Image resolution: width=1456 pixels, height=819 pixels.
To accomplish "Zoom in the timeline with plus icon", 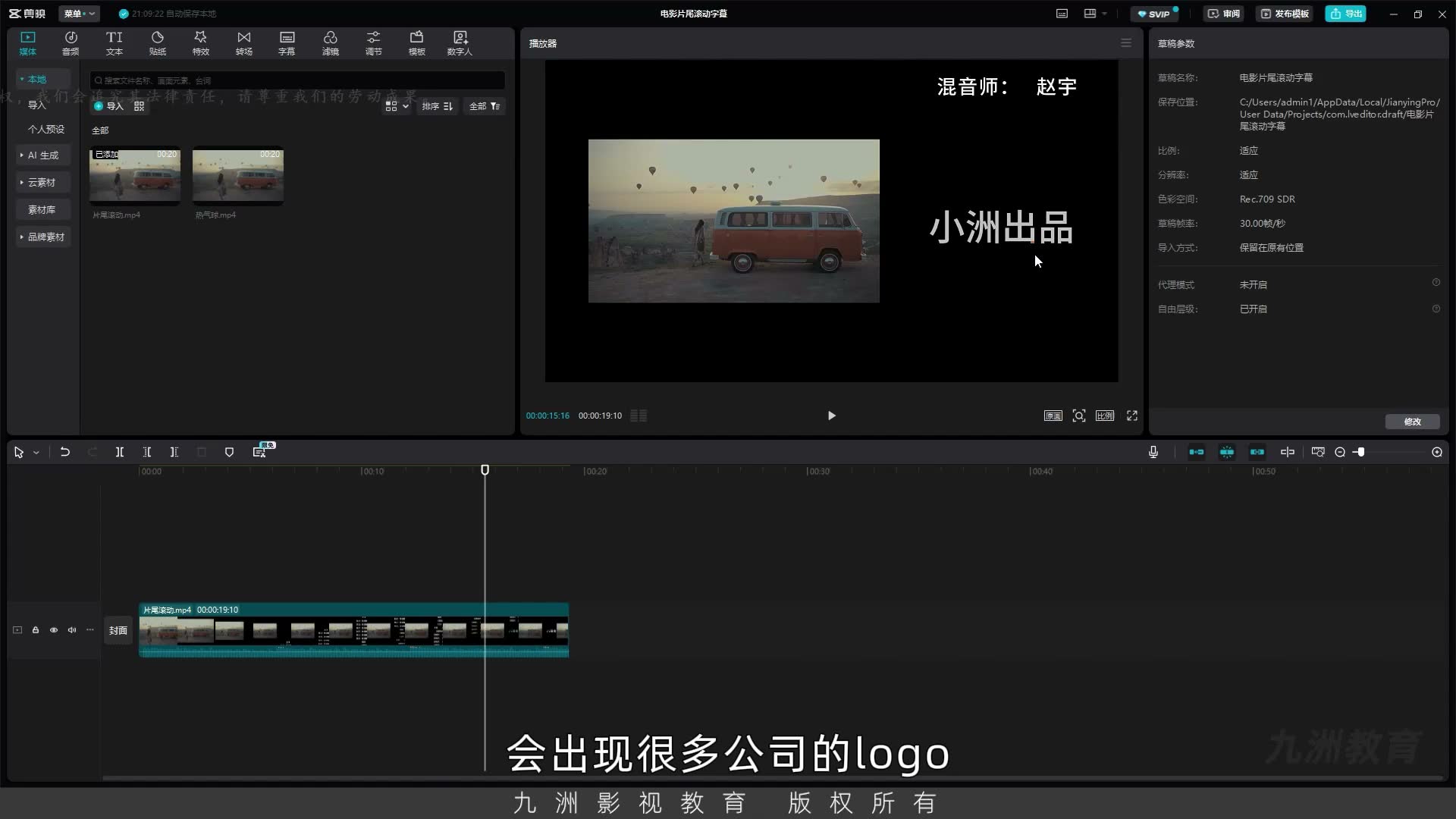I will click(1437, 452).
